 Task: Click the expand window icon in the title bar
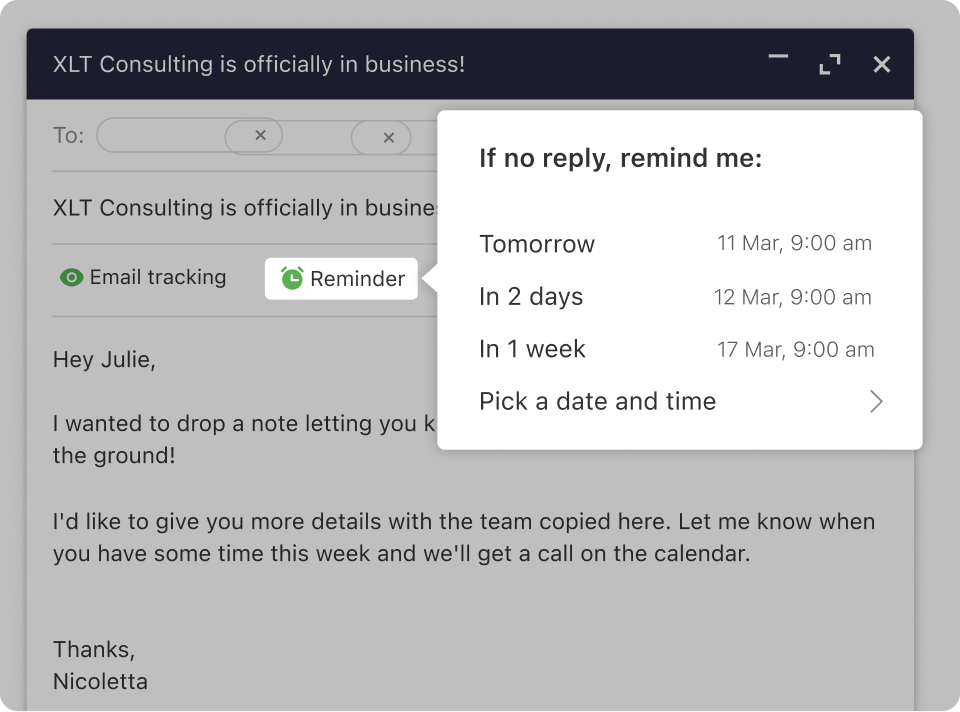point(830,63)
